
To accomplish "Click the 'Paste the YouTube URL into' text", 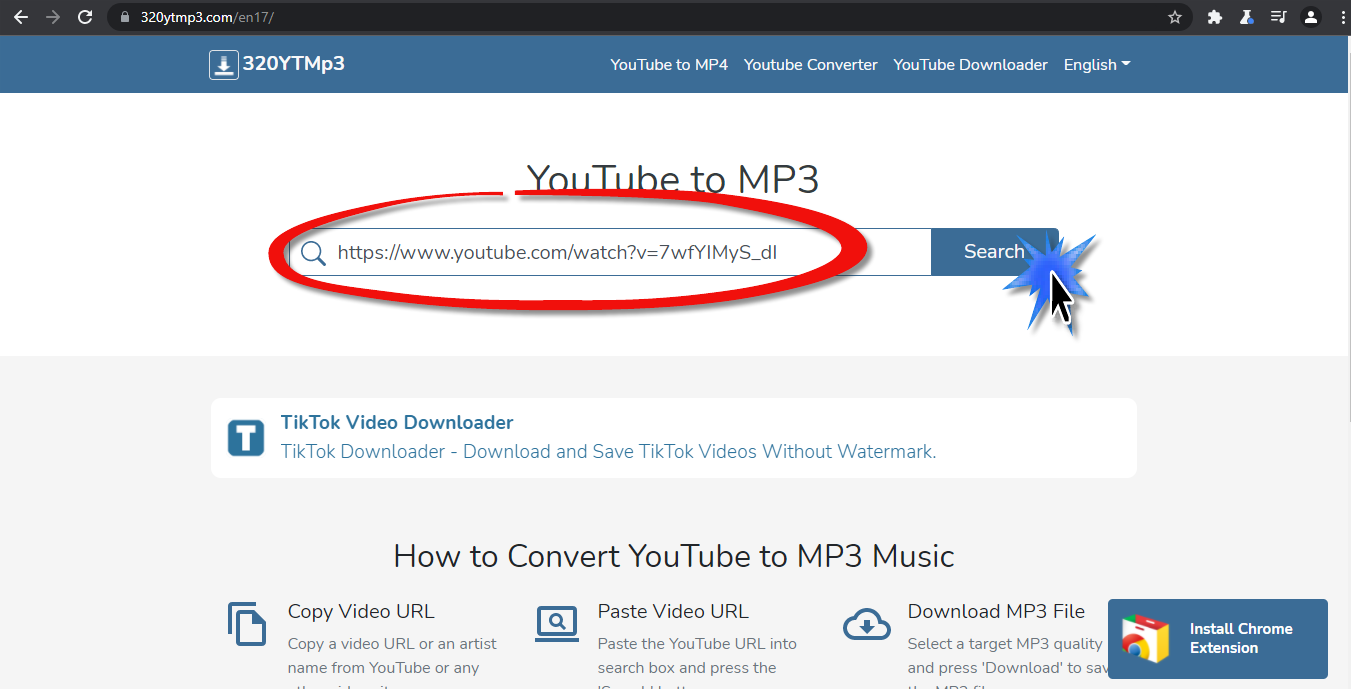I will pyautogui.click(x=697, y=643).
